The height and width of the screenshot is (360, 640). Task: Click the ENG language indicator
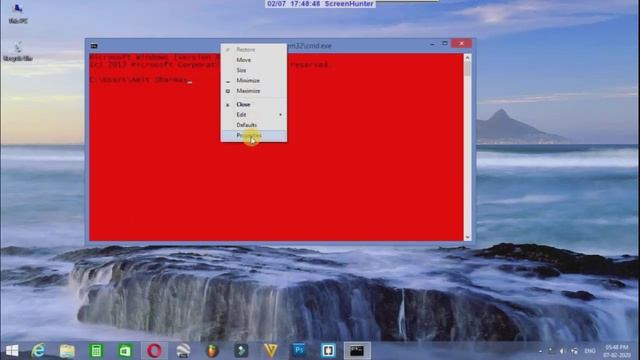click(x=590, y=351)
